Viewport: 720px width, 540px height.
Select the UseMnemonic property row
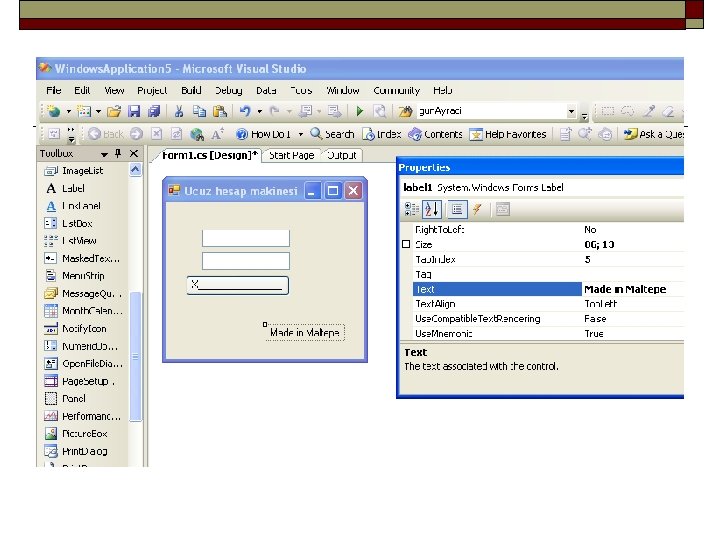click(548, 334)
